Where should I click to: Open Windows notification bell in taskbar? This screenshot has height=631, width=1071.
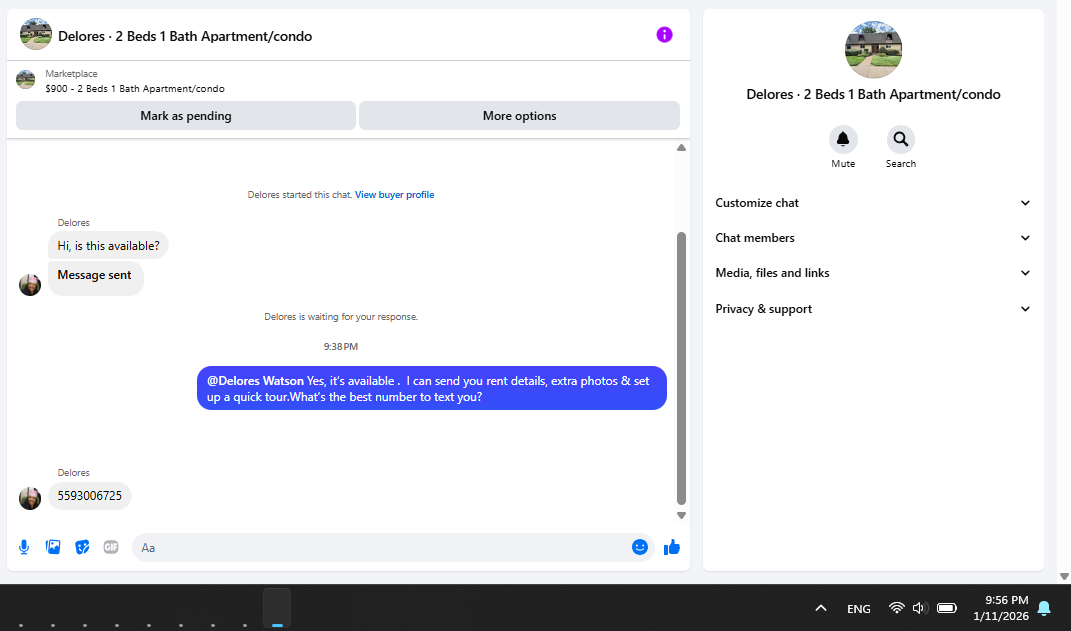click(1044, 608)
